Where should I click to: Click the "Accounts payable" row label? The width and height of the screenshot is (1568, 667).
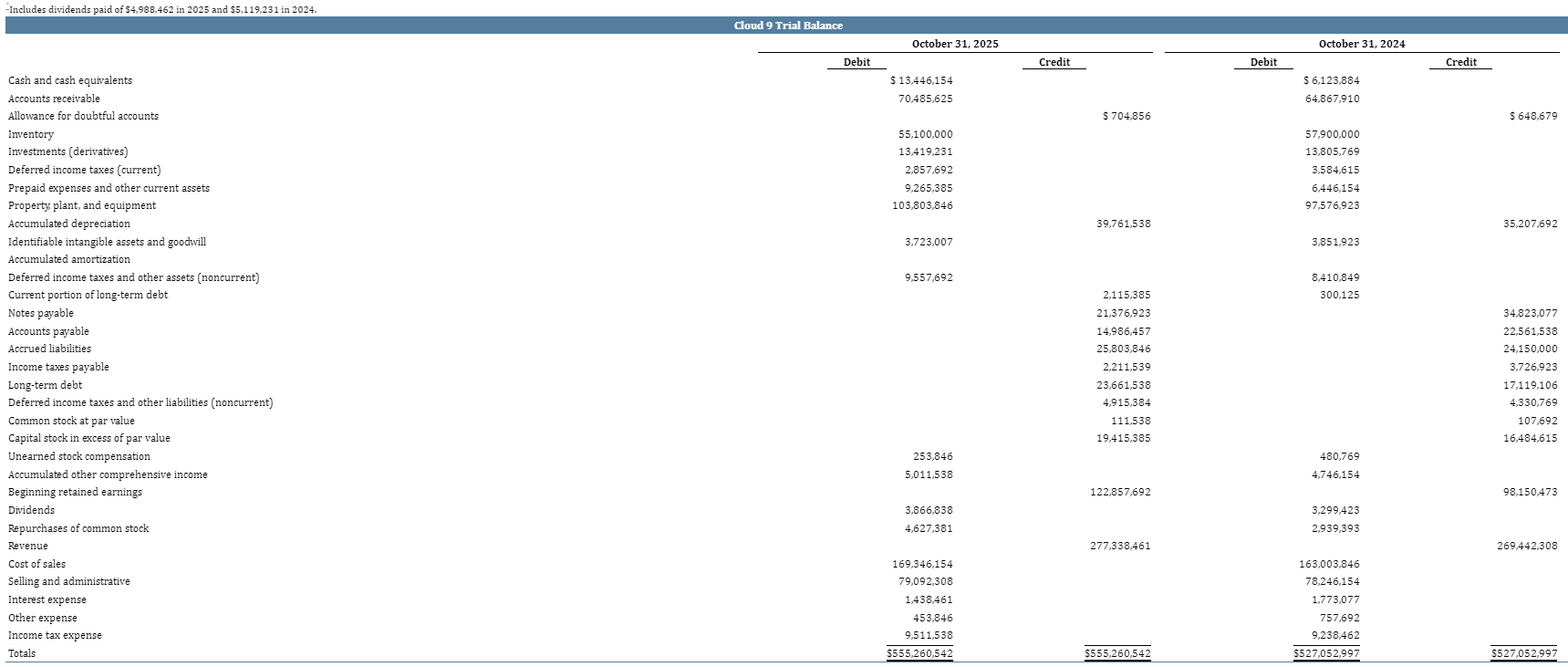click(x=48, y=331)
